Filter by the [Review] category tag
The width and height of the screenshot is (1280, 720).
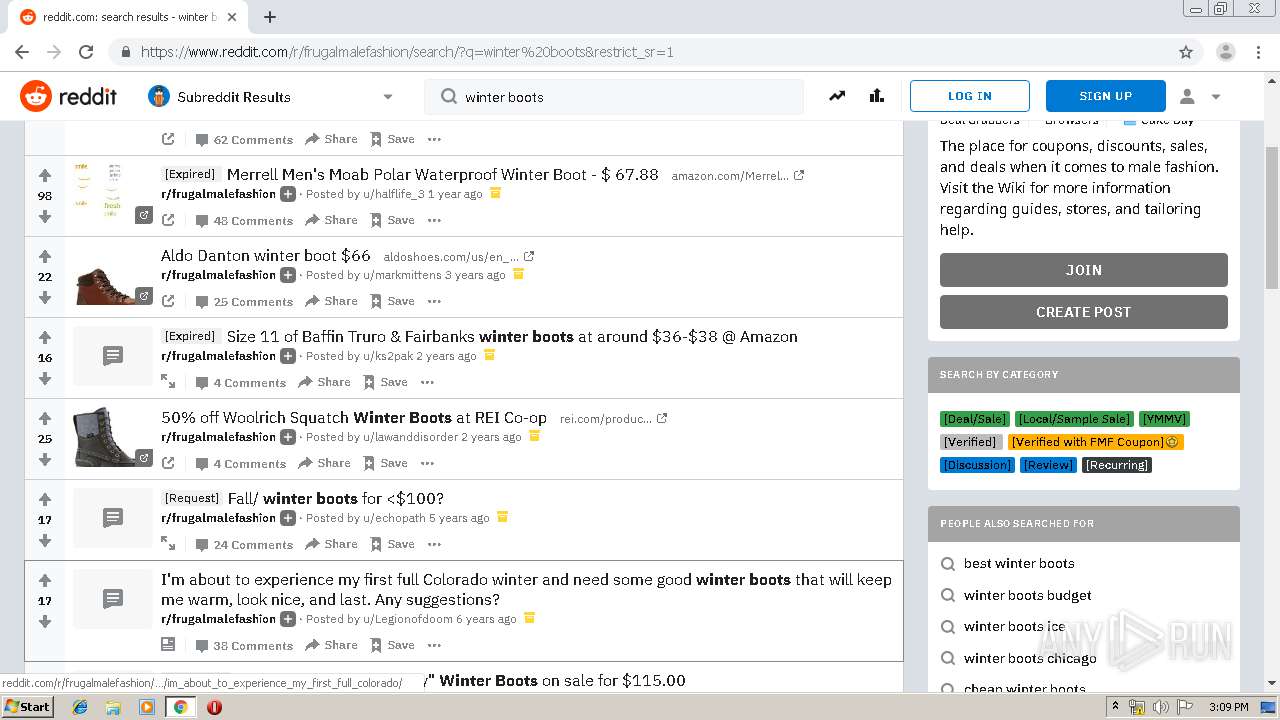1048,465
